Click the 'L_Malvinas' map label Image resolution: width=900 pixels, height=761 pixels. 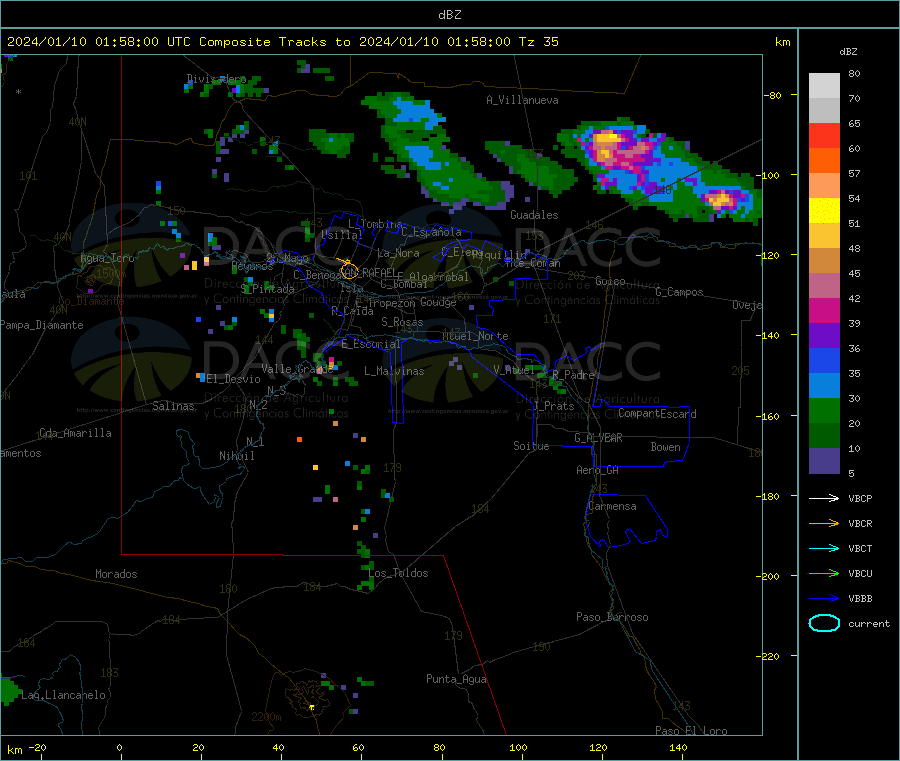(394, 371)
